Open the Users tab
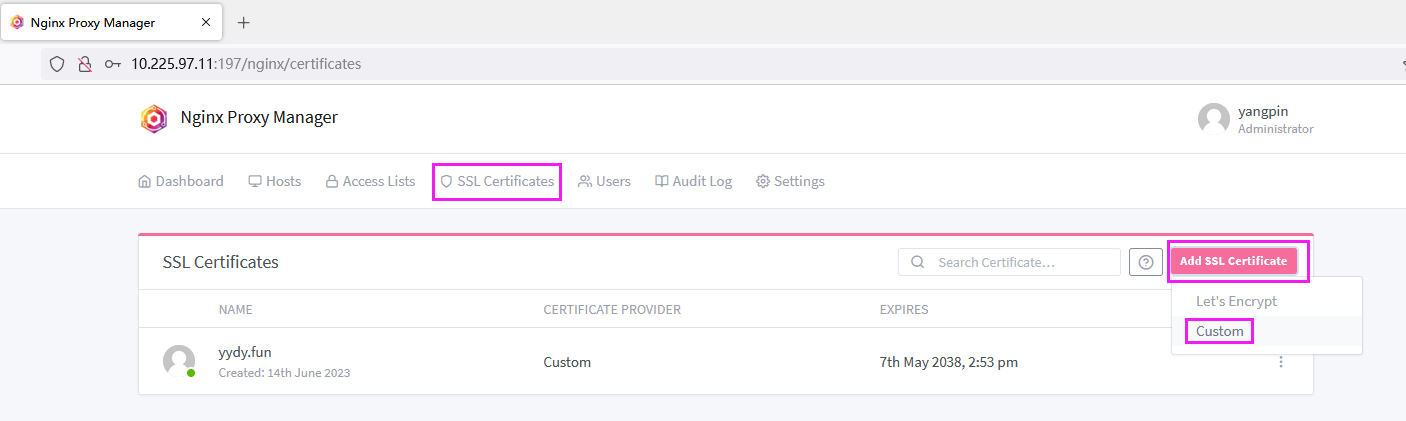This screenshot has width=1406, height=421. click(x=605, y=182)
